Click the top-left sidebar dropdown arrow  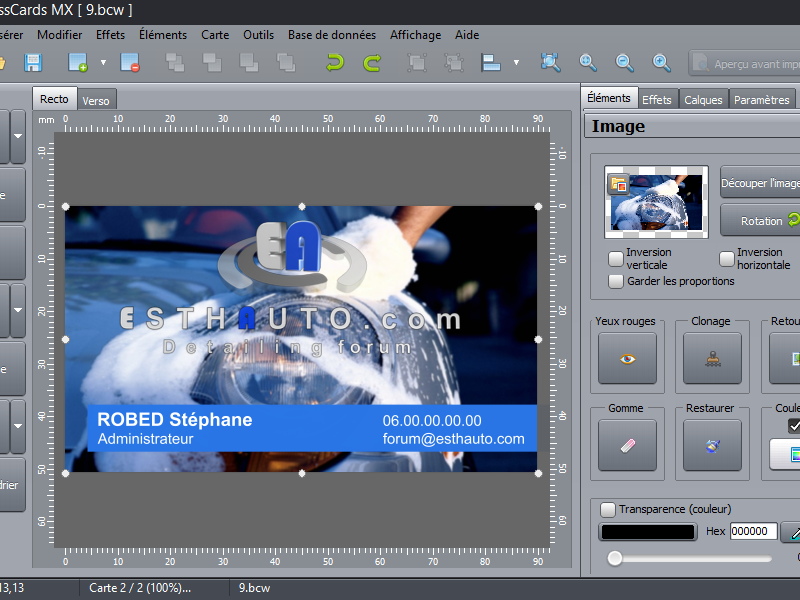point(18,136)
